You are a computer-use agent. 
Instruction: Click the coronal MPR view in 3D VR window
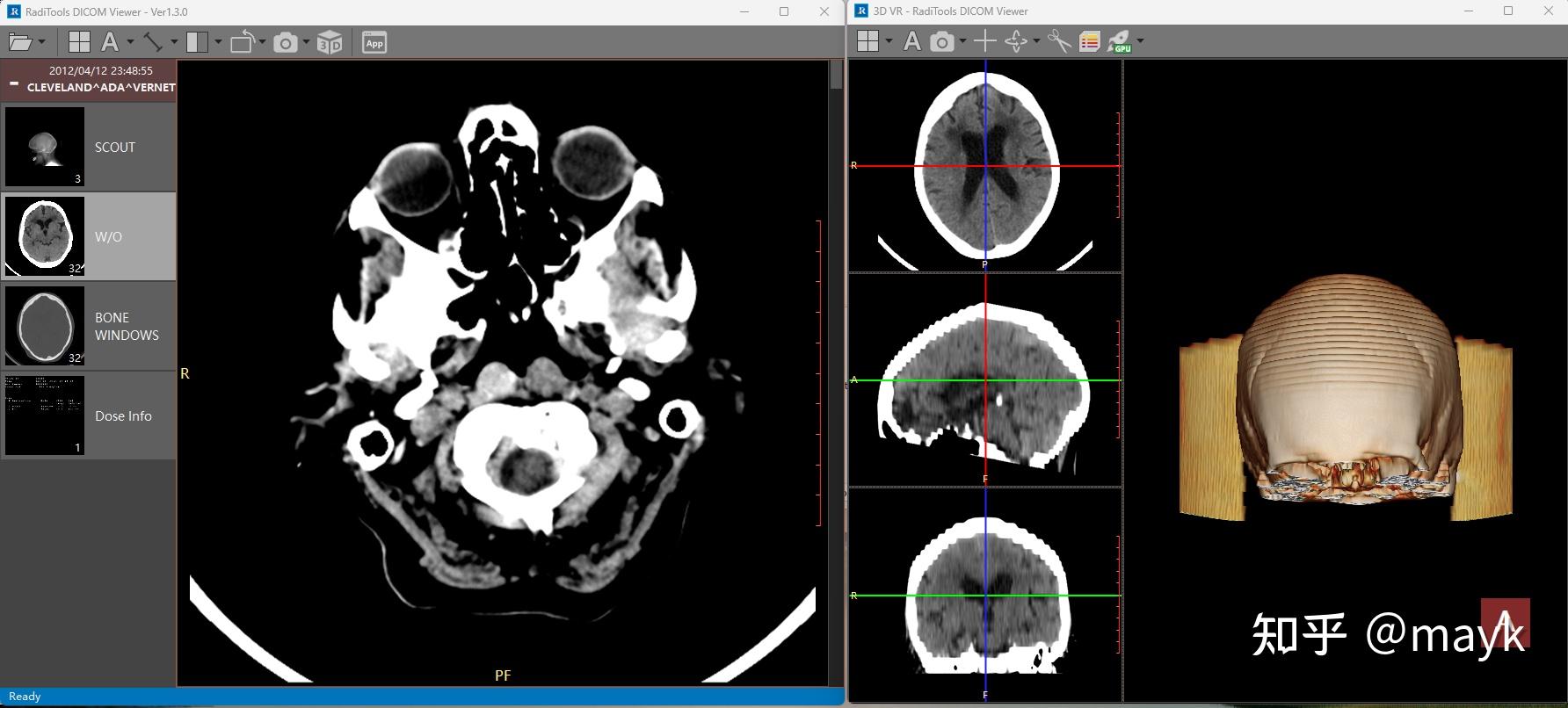coord(985,595)
